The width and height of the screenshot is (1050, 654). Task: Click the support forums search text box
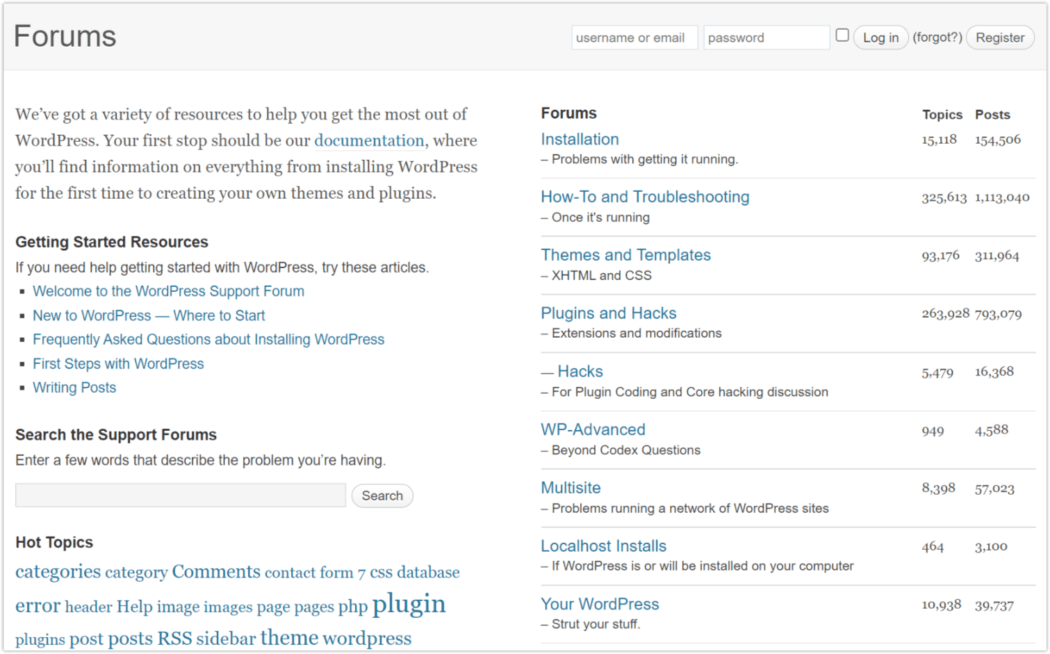[x=180, y=495]
